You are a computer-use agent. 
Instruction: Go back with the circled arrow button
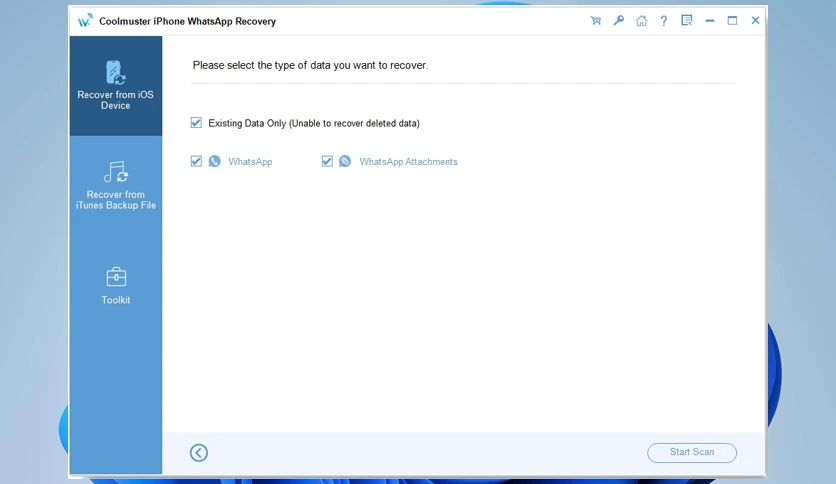pos(199,453)
